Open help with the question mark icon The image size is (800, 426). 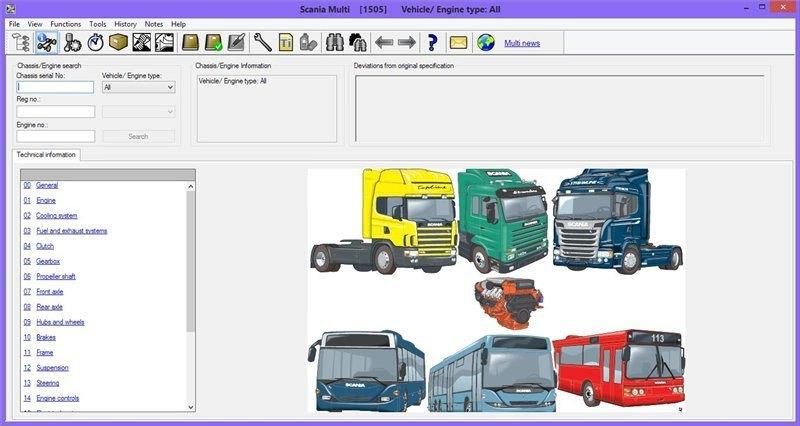tap(432, 43)
